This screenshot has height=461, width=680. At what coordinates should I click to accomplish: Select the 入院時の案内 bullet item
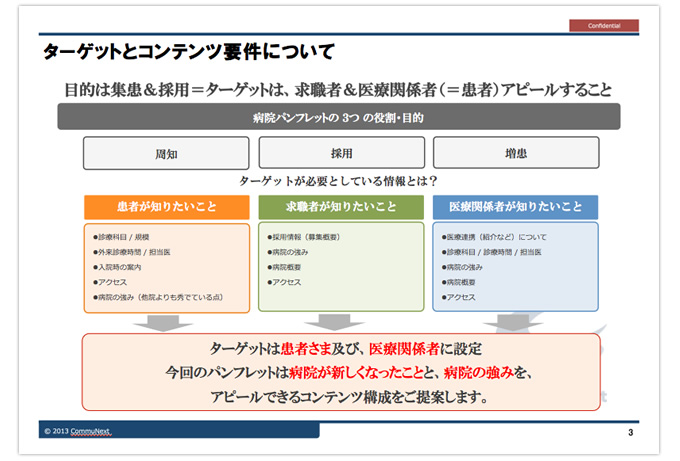point(116,268)
